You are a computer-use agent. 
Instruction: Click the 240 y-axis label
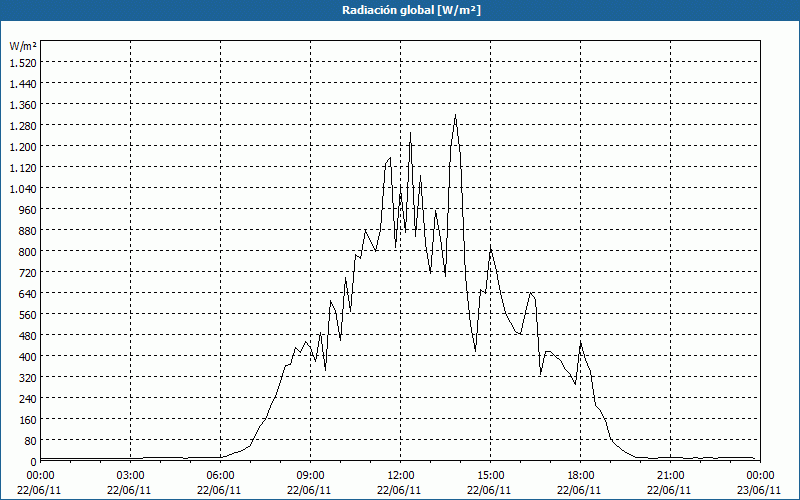28,398
